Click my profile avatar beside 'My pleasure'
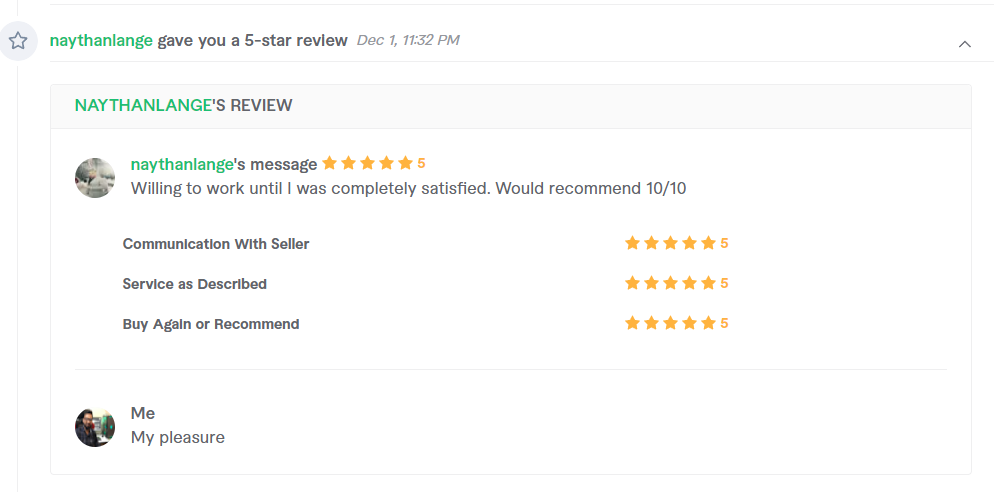 tap(95, 427)
